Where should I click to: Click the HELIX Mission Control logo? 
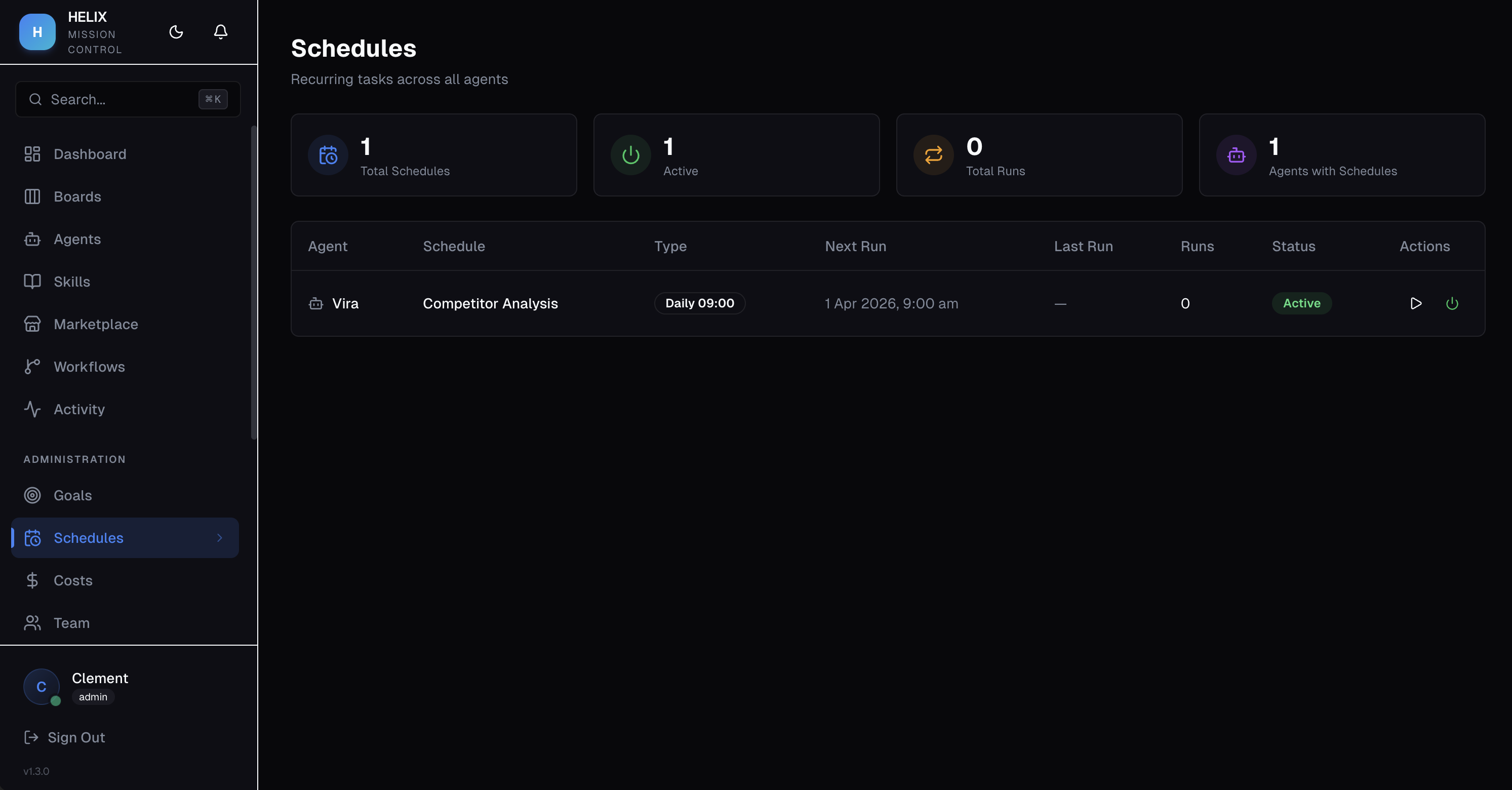37,32
